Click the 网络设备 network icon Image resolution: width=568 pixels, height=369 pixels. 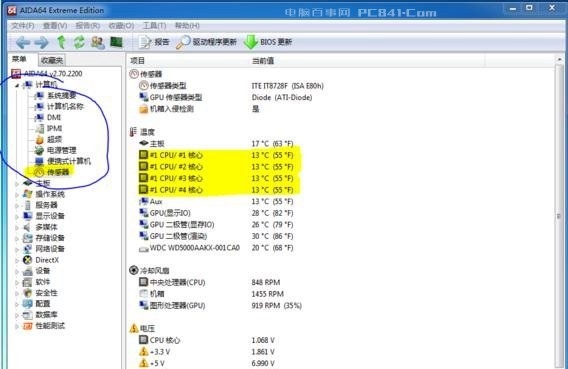coord(28,249)
